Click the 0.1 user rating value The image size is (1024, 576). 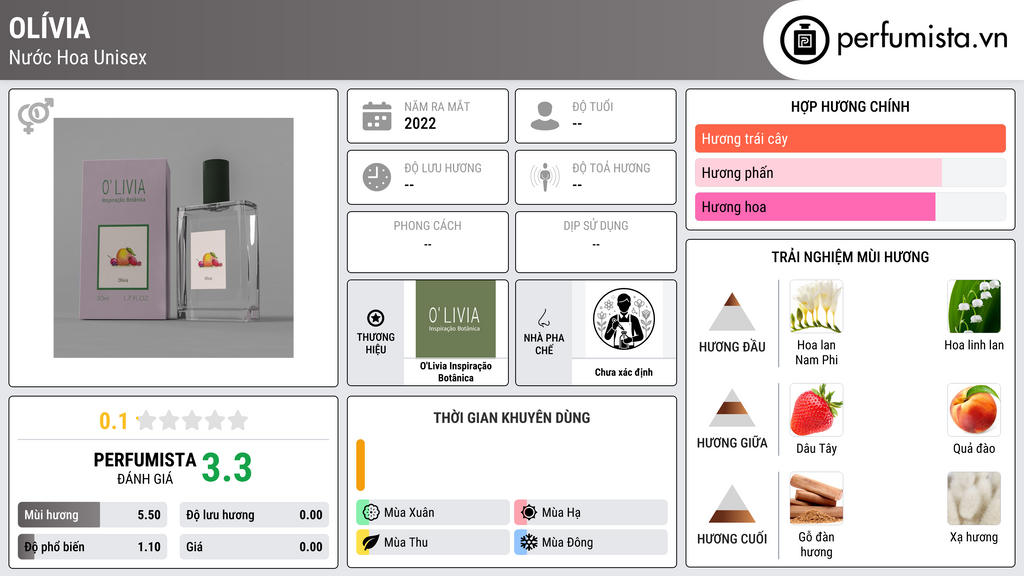pos(114,421)
